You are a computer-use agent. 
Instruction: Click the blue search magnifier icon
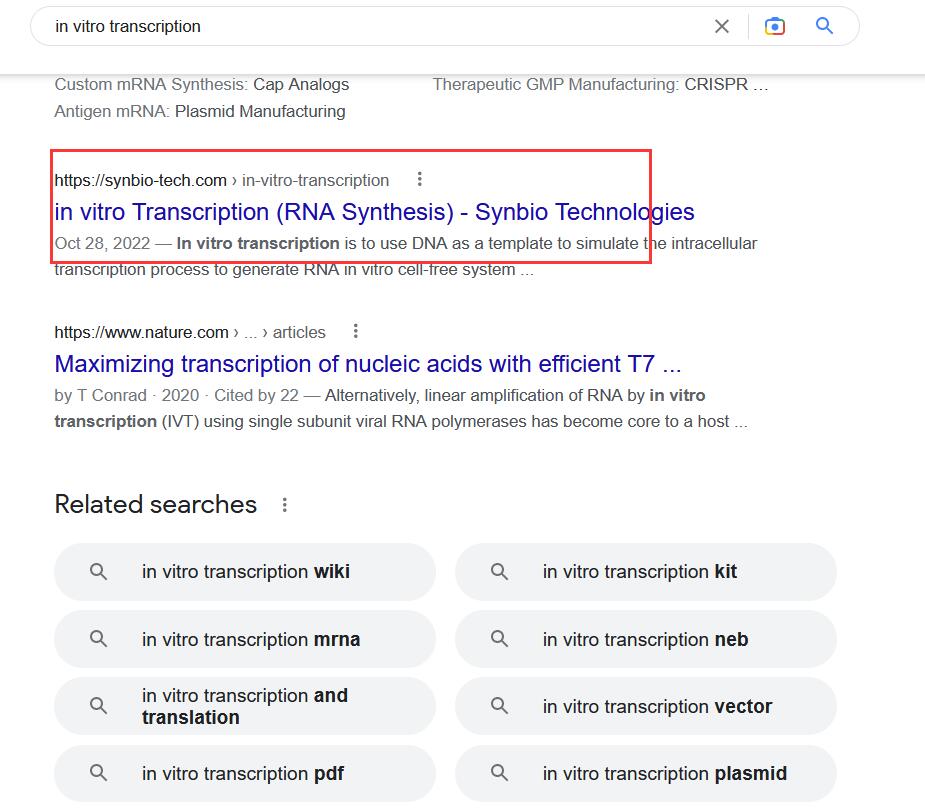(x=824, y=27)
